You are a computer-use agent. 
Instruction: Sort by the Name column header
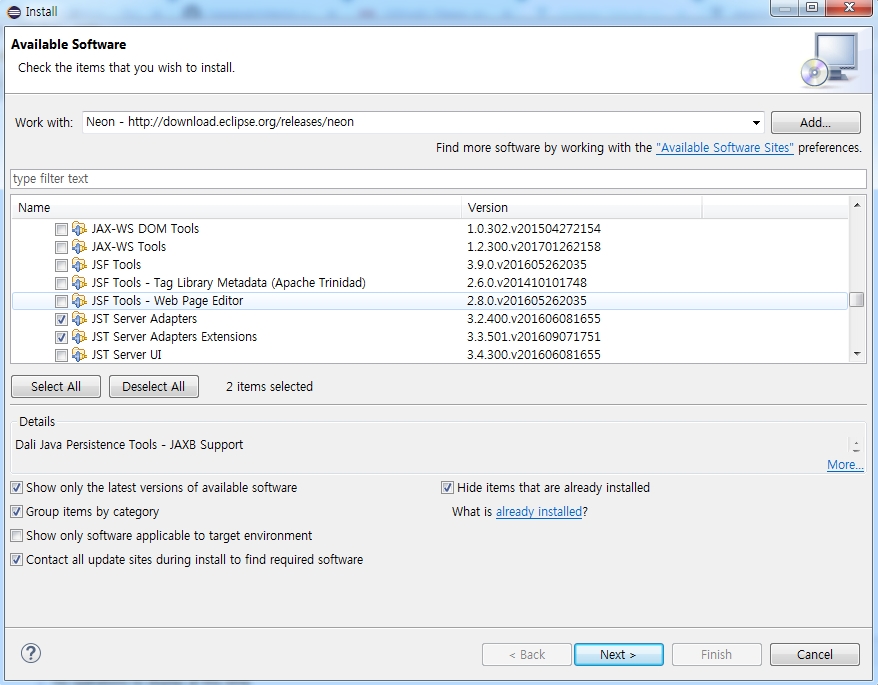coord(236,207)
